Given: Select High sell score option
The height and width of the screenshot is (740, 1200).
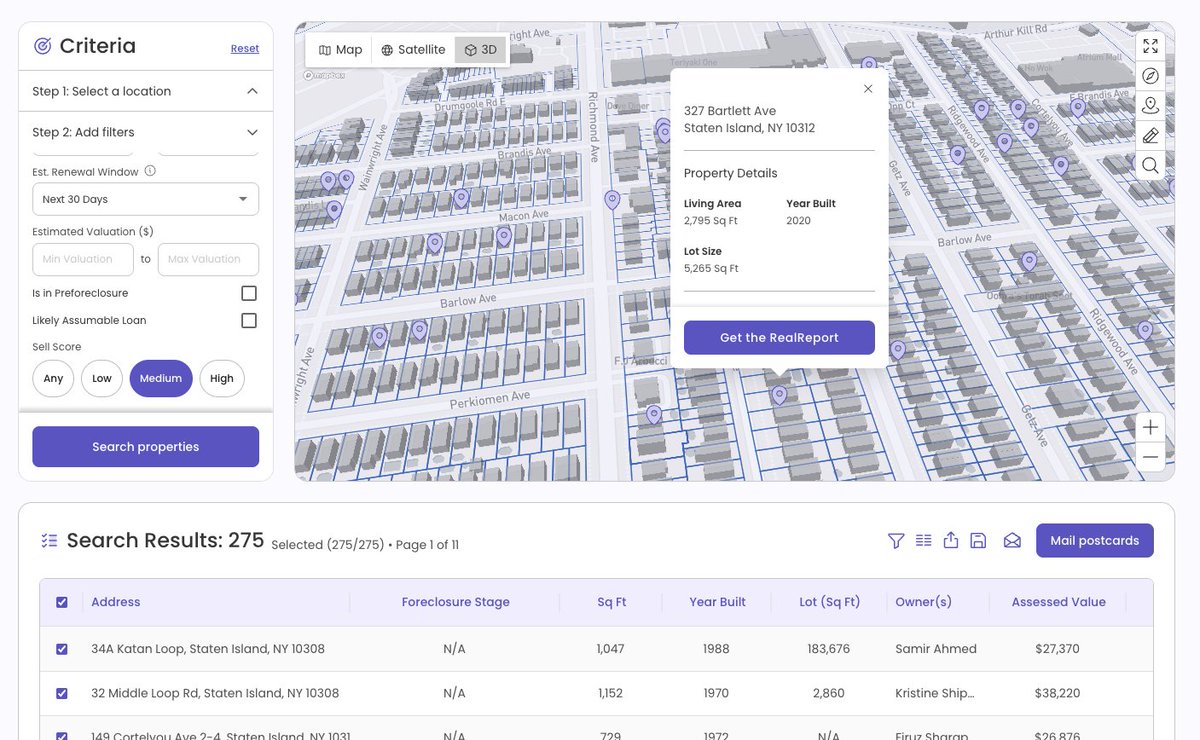Looking at the screenshot, I should [222, 379].
